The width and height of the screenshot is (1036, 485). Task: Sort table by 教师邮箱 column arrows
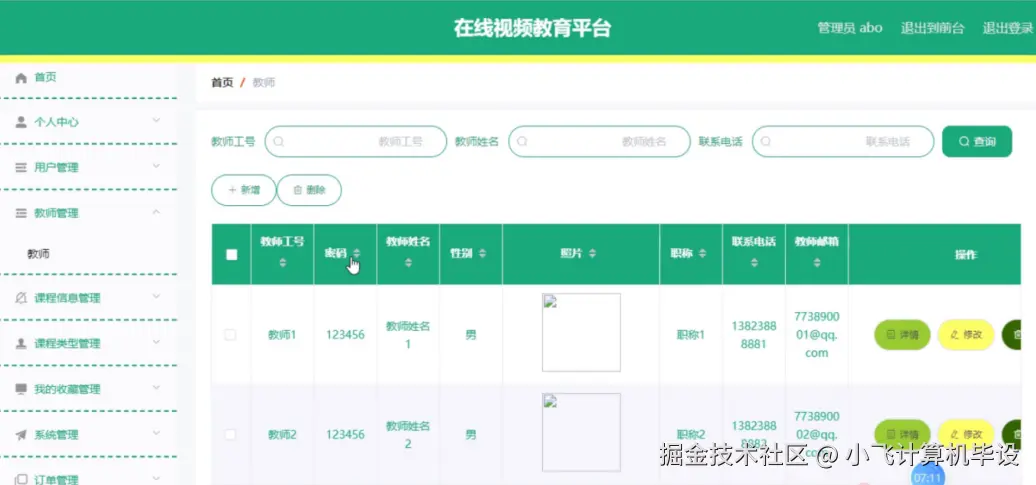click(x=817, y=262)
